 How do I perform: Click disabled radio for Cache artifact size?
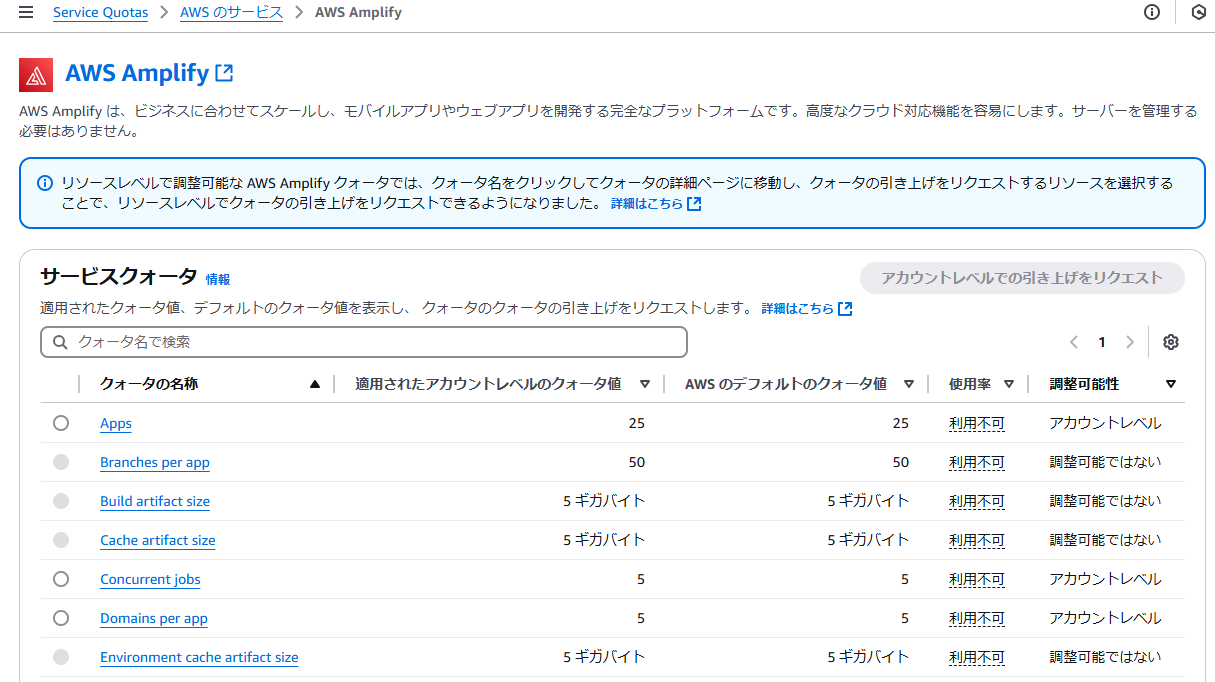click(61, 540)
